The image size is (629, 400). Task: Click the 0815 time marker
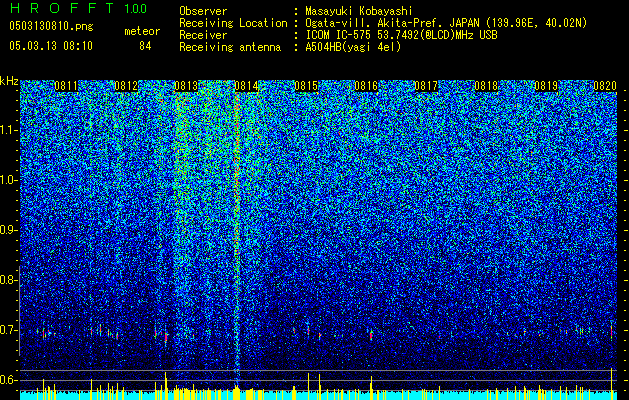(x=306, y=86)
